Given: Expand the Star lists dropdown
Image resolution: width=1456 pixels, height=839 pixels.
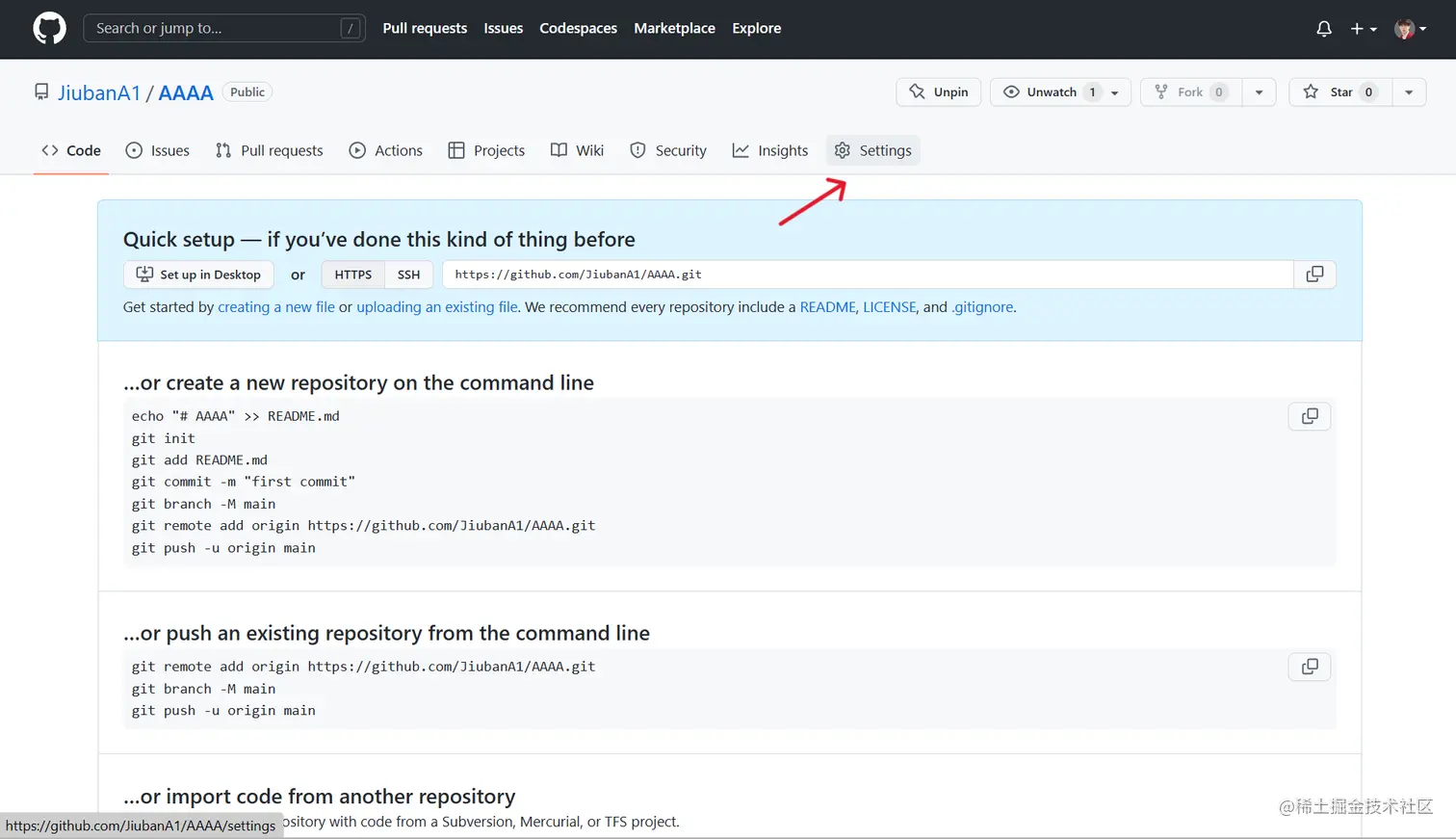Looking at the screenshot, I should (x=1409, y=92).
